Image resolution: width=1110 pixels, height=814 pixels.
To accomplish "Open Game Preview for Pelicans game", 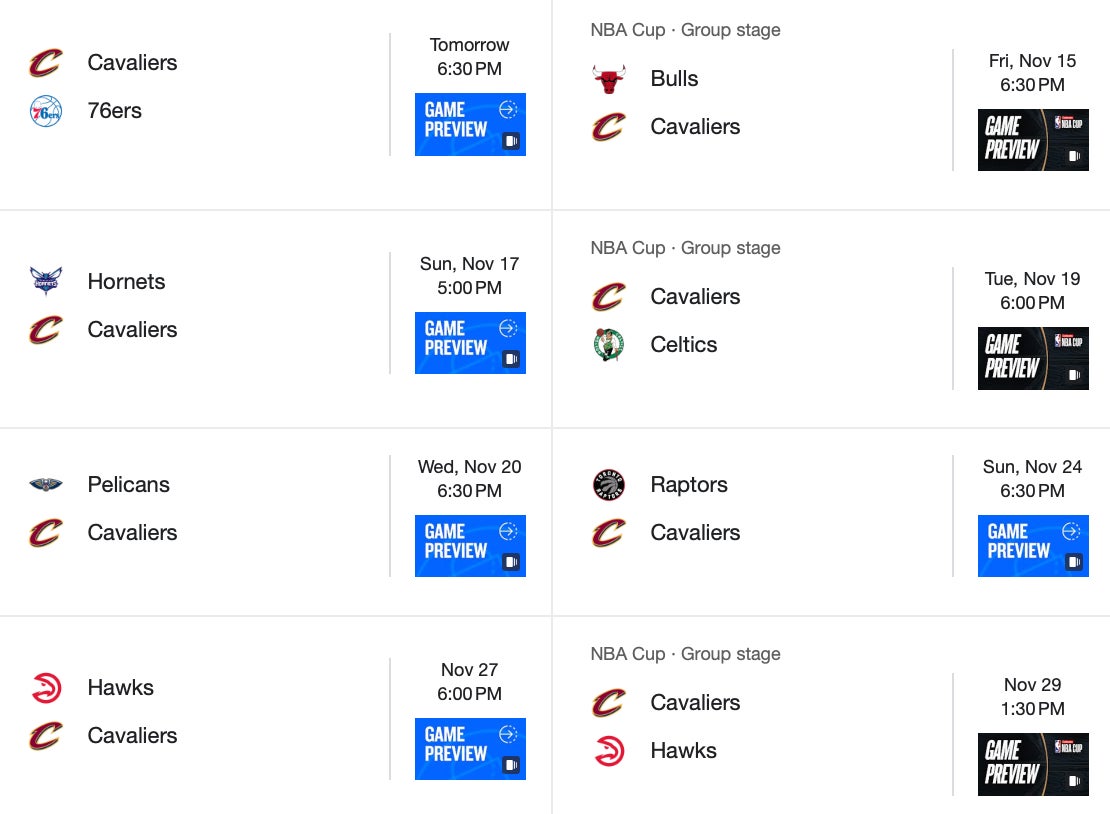I will [470, 546].
